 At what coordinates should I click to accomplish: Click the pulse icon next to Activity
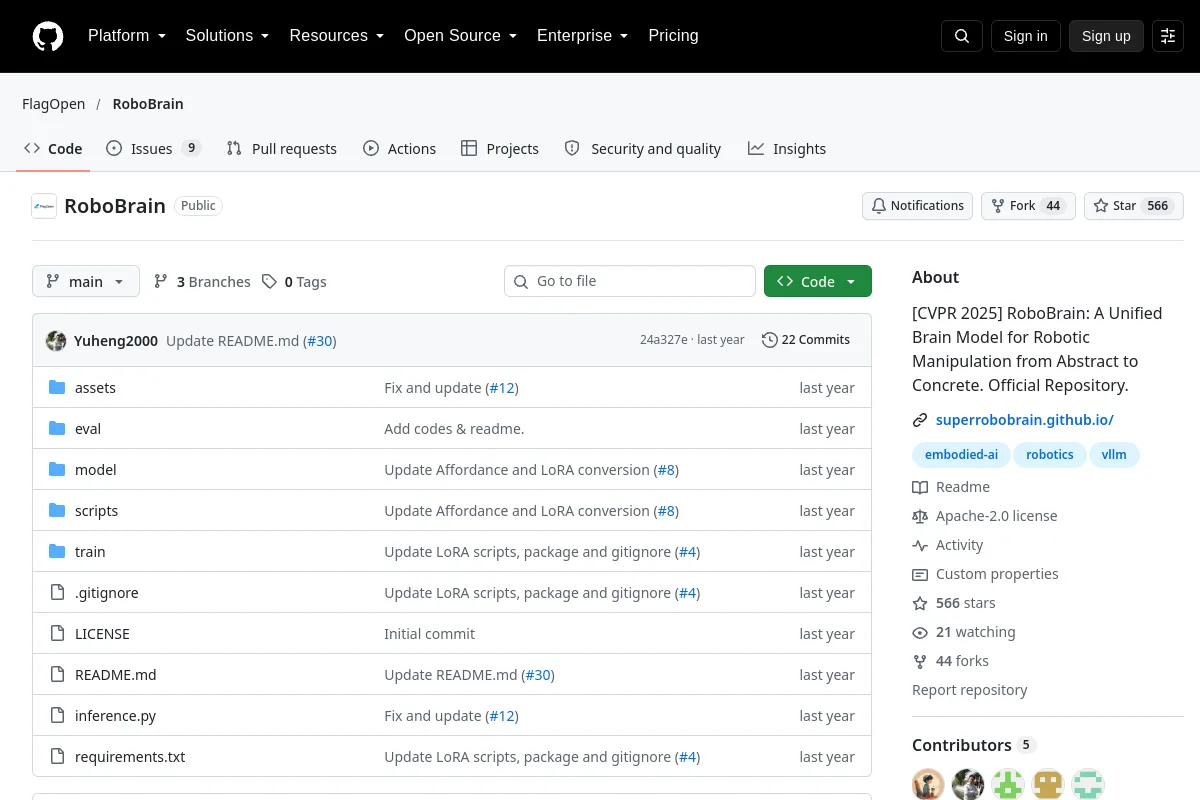pyautogui.click(x=920, y=545)
